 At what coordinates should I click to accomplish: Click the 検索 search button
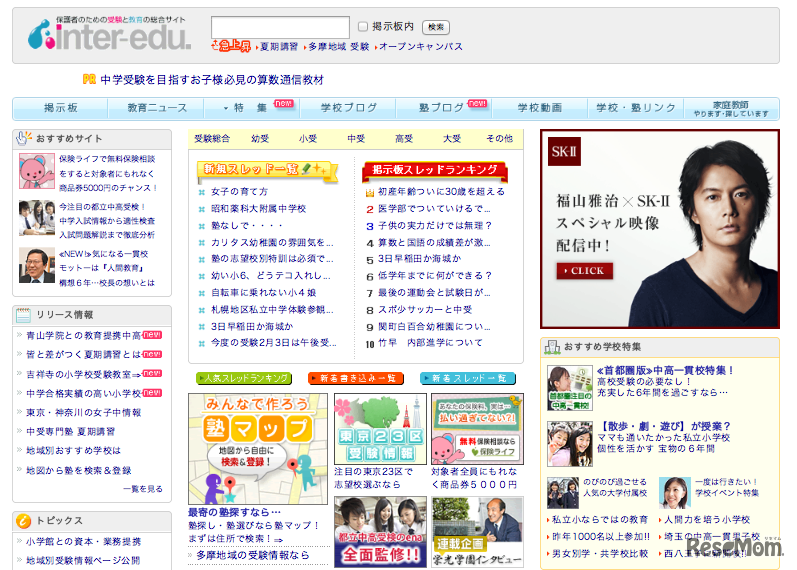[436, 27]
